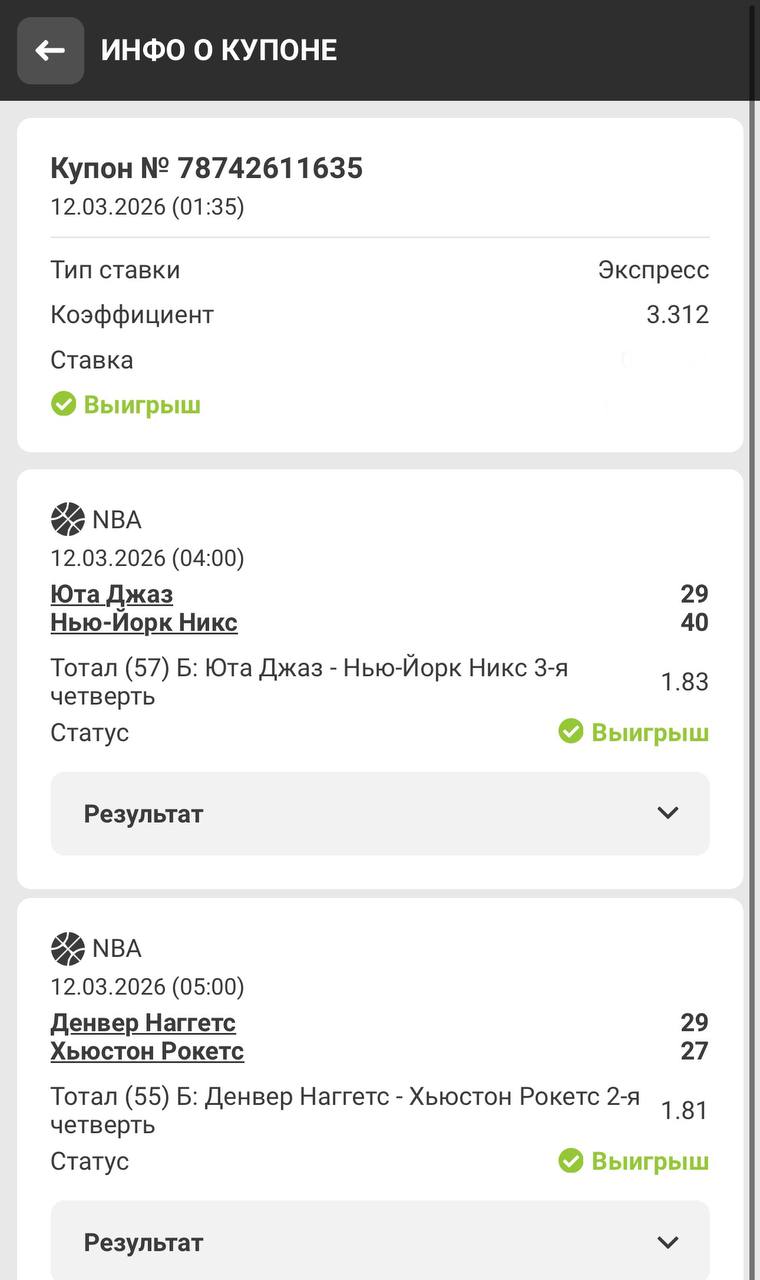Click the 3.312 coefficient value
Screen dimensions: 760x1280
[677, 315]
